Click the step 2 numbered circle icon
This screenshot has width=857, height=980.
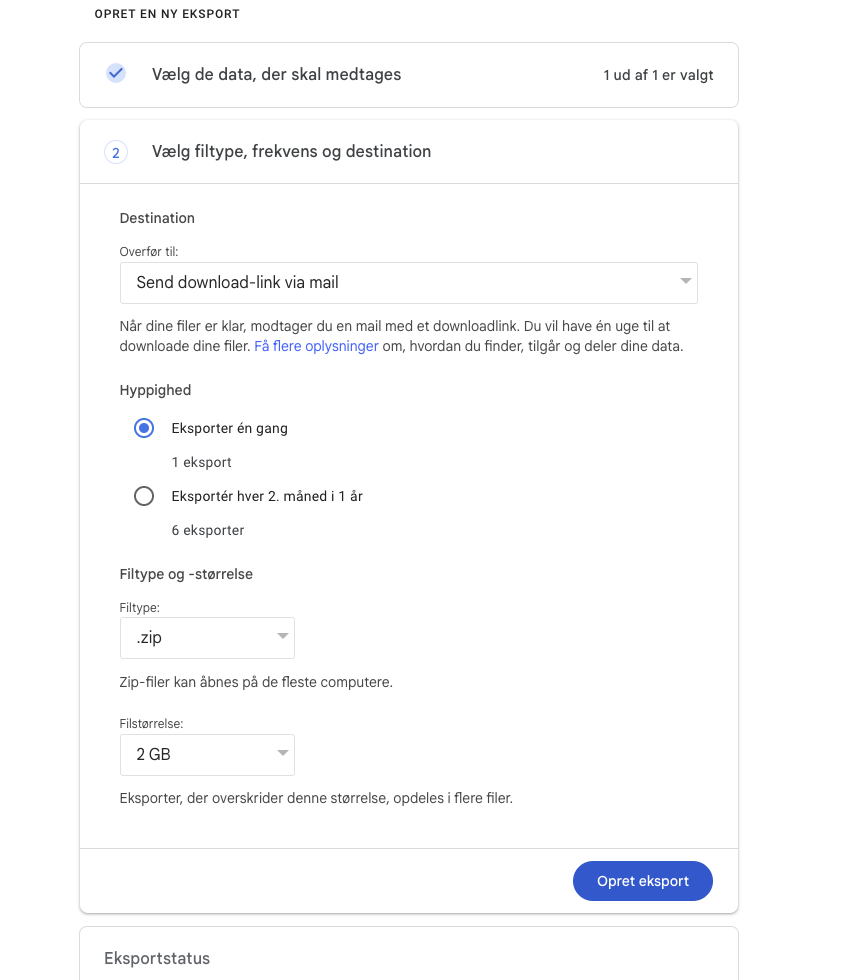[115, 152]
